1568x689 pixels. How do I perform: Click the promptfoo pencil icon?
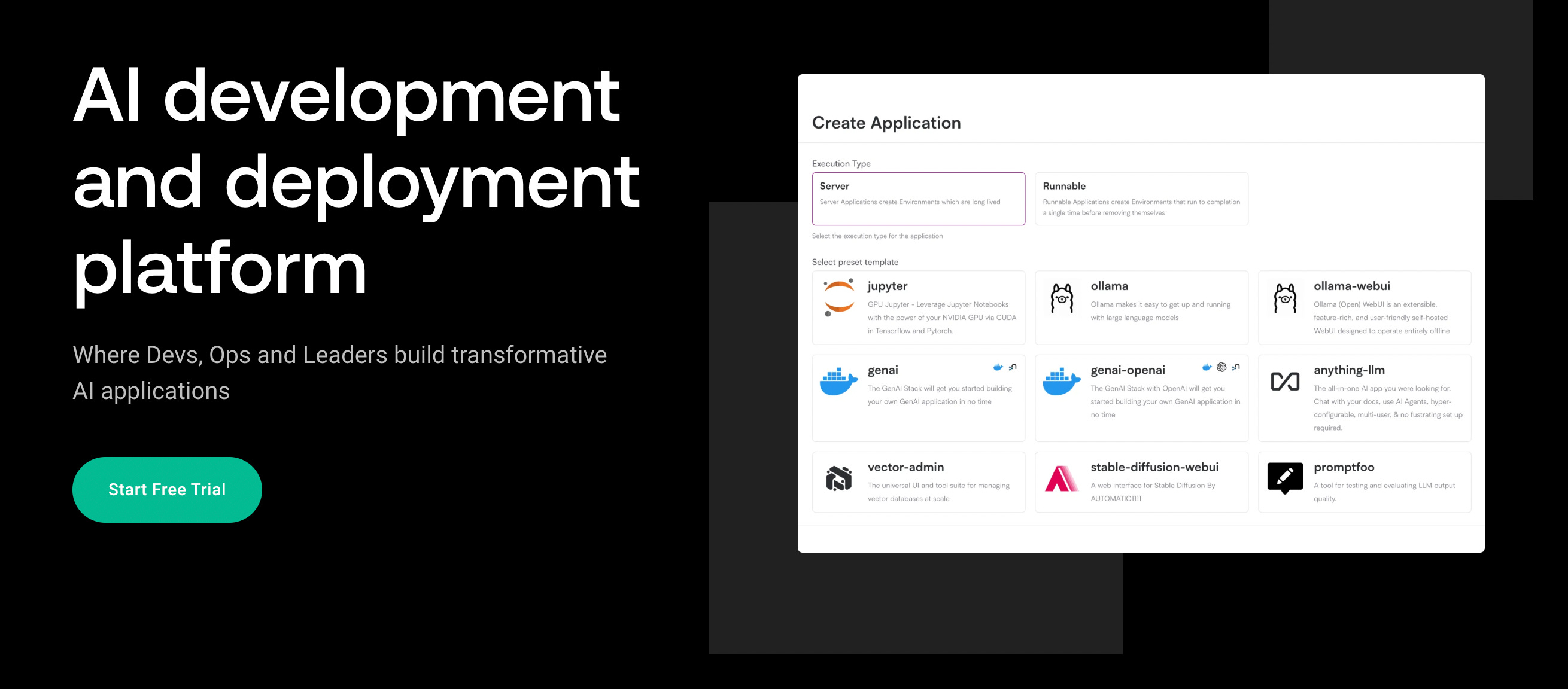click(1285, 478)
